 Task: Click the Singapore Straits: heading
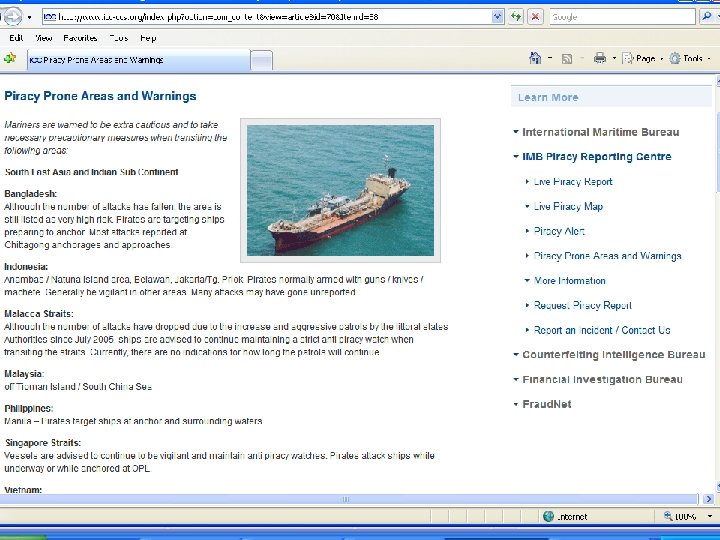[x=43, y=443]
